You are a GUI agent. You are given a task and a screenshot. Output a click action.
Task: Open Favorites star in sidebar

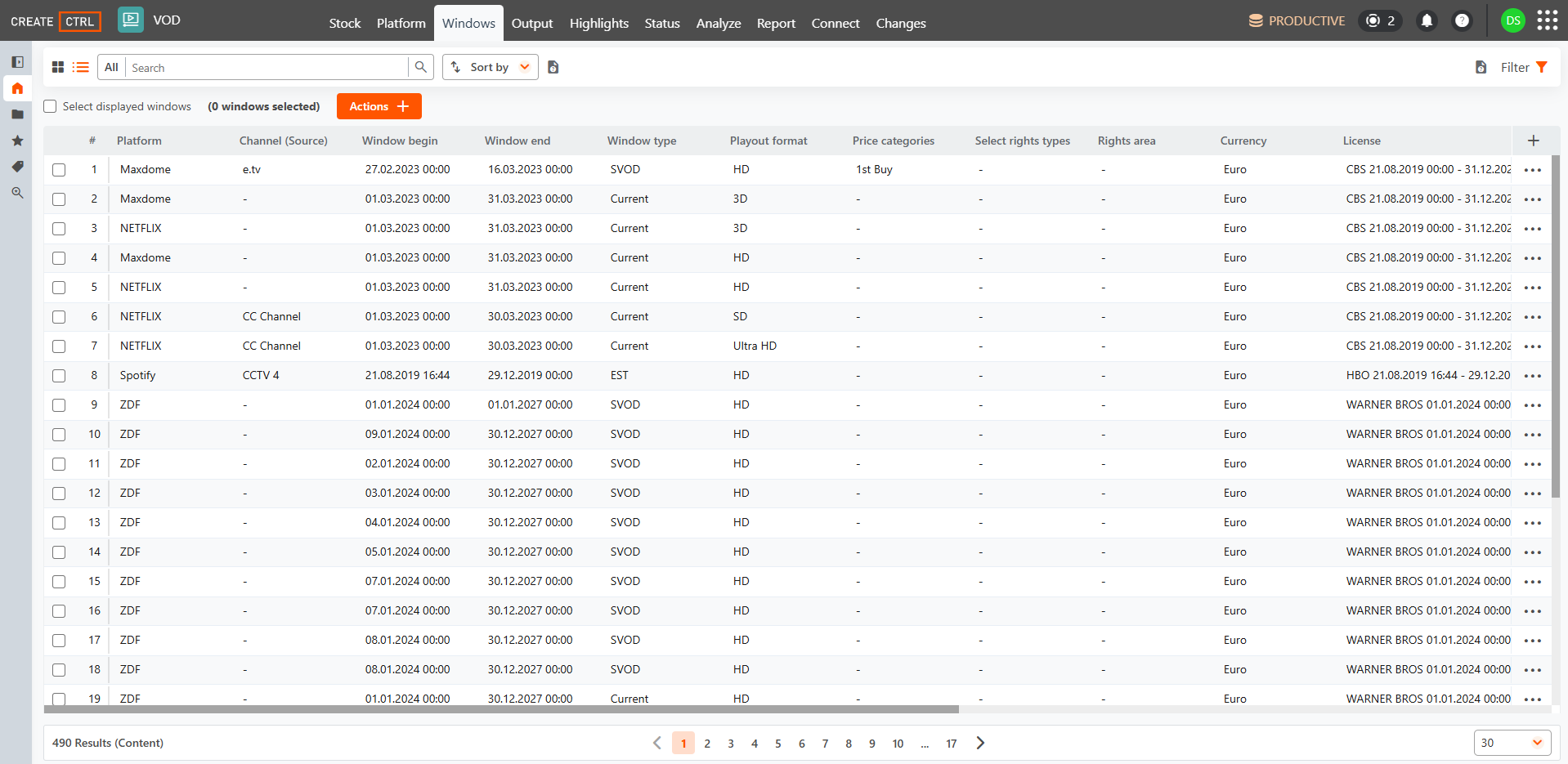17,141
